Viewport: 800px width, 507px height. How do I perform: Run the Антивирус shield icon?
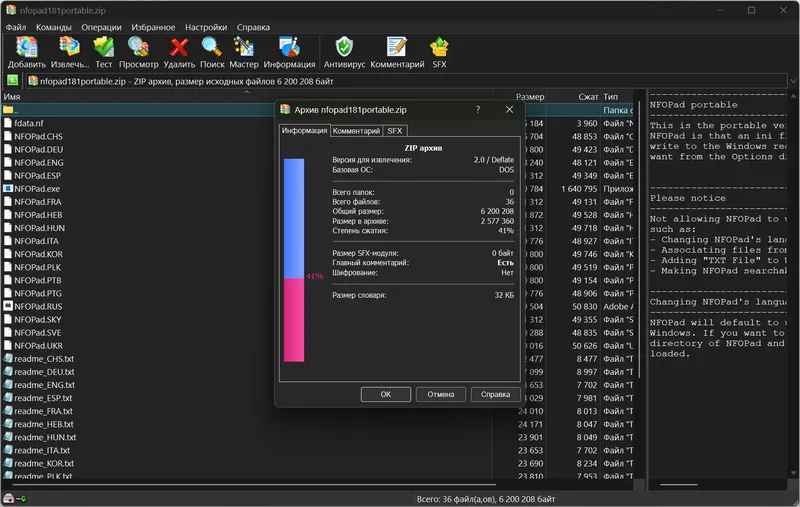[x=344, y=47]
